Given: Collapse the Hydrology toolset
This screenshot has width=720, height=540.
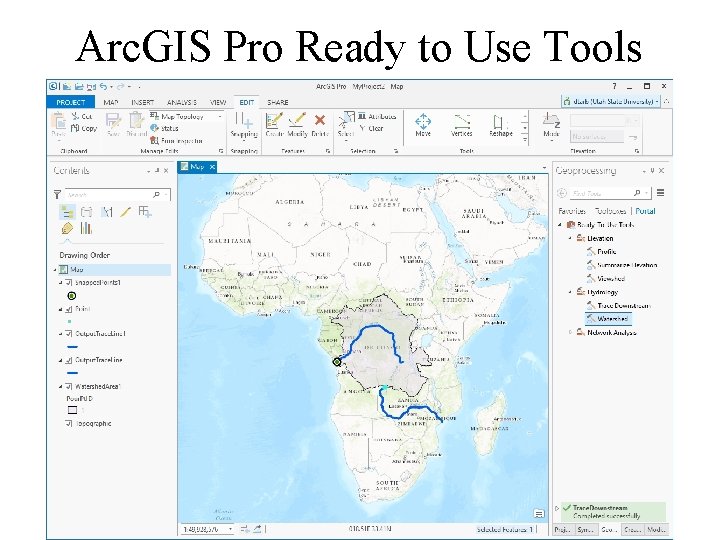Looking at the screenshot, I should click(570, 292).
